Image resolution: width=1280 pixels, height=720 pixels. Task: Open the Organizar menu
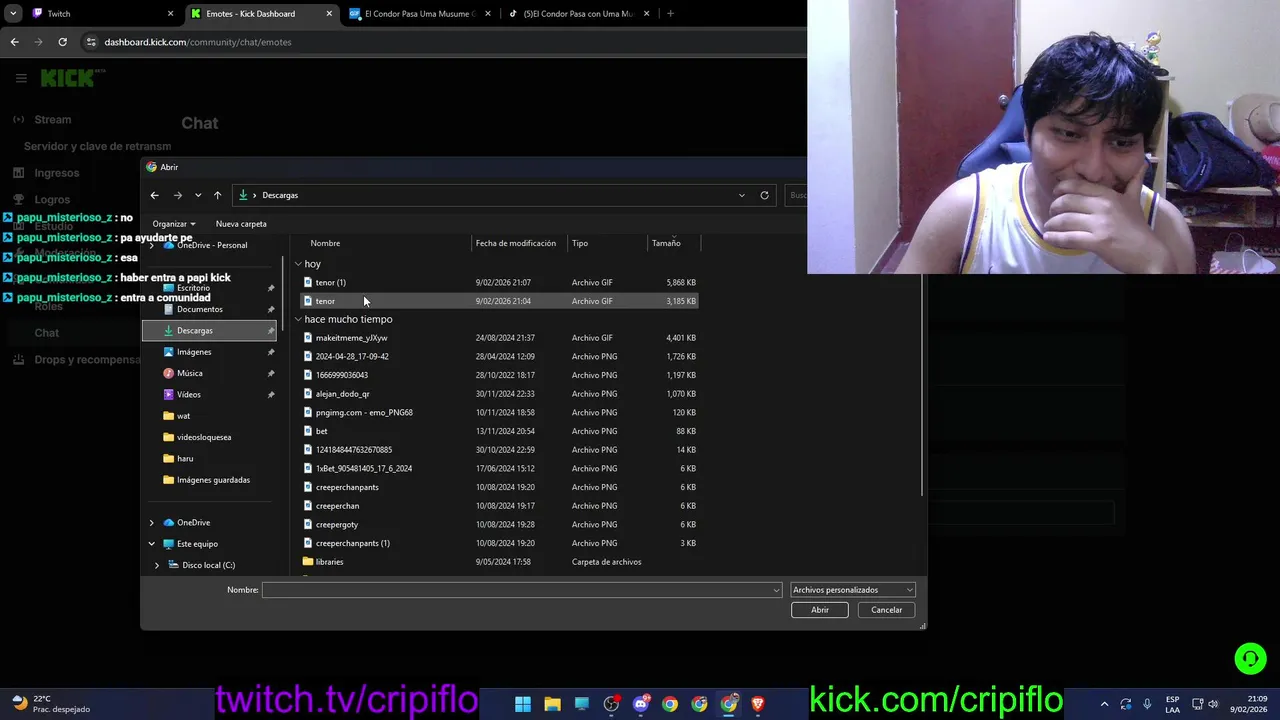174,224
